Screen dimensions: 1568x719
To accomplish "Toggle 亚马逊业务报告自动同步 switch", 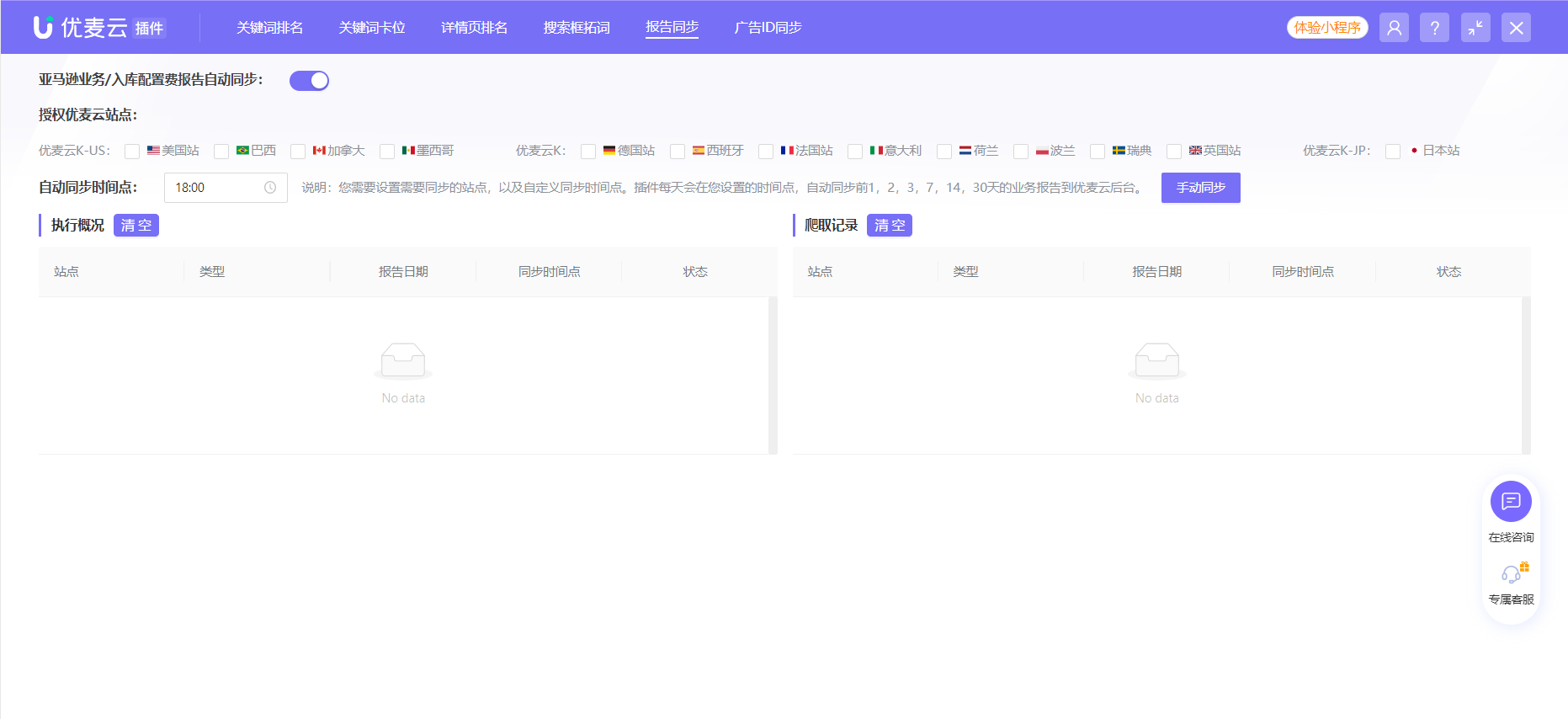I will pos(309,80).
